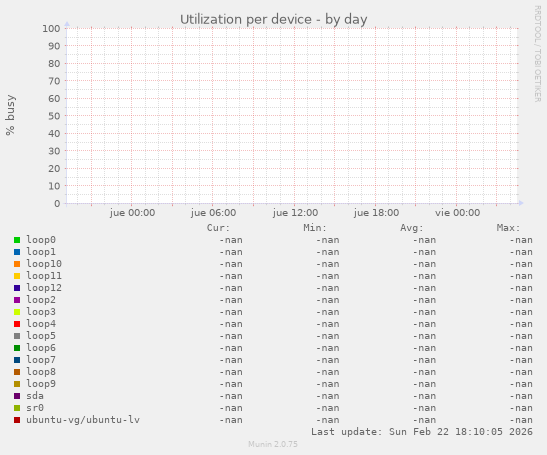The width and height of the screenshot is (547, 455).
Task: Click the loop0 green legend swatch
Action: 17,240
